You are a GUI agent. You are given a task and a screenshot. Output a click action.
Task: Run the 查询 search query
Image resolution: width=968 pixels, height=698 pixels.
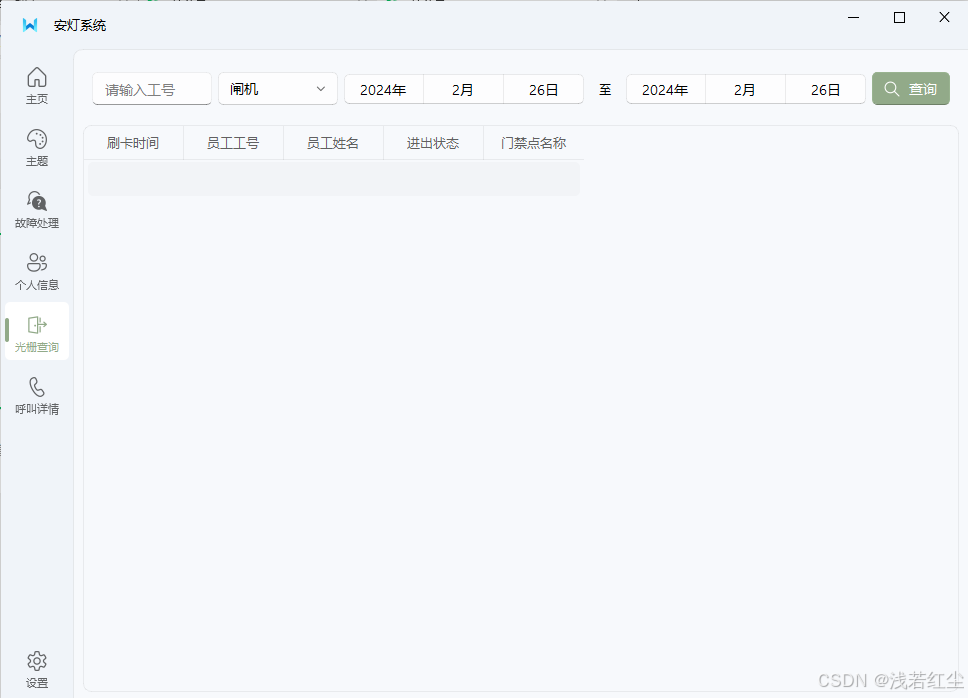pos(910,88)
